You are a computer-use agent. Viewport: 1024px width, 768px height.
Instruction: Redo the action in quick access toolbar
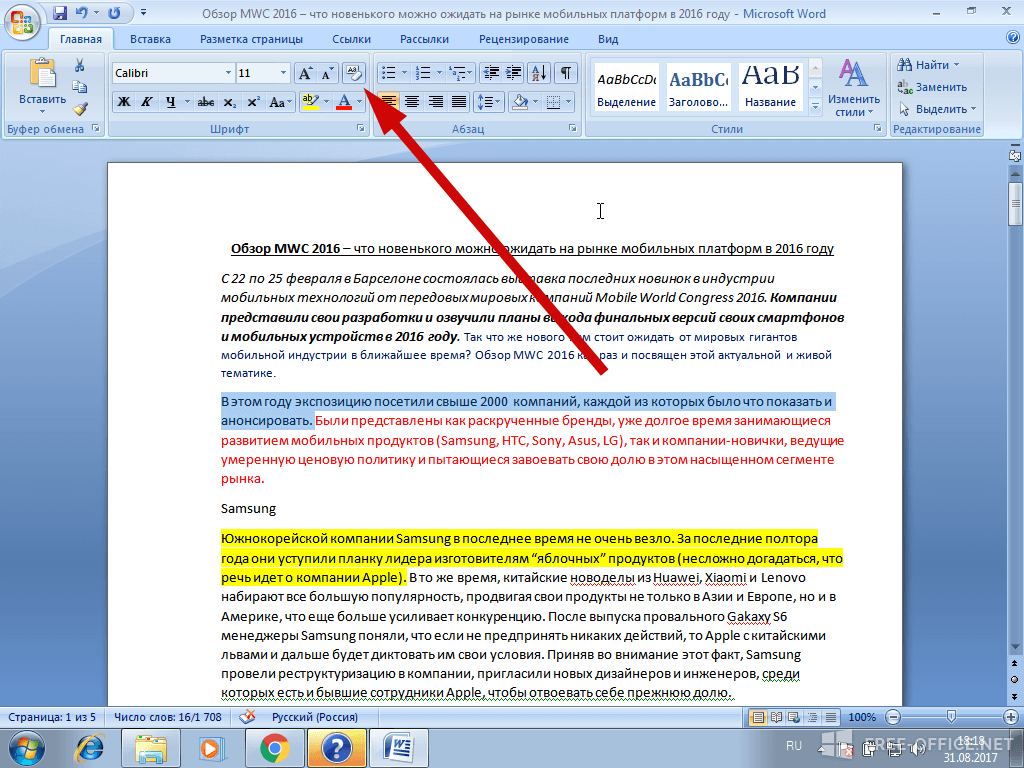[x=114, y=13]
